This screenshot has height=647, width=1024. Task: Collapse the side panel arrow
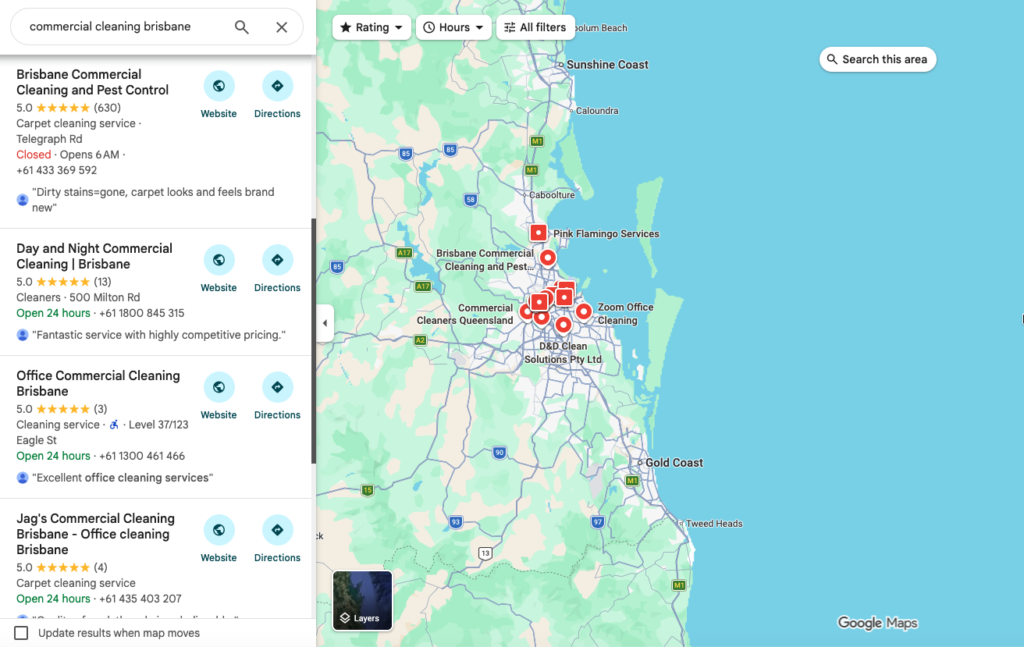pyautogui.click(x=325, y=323)
